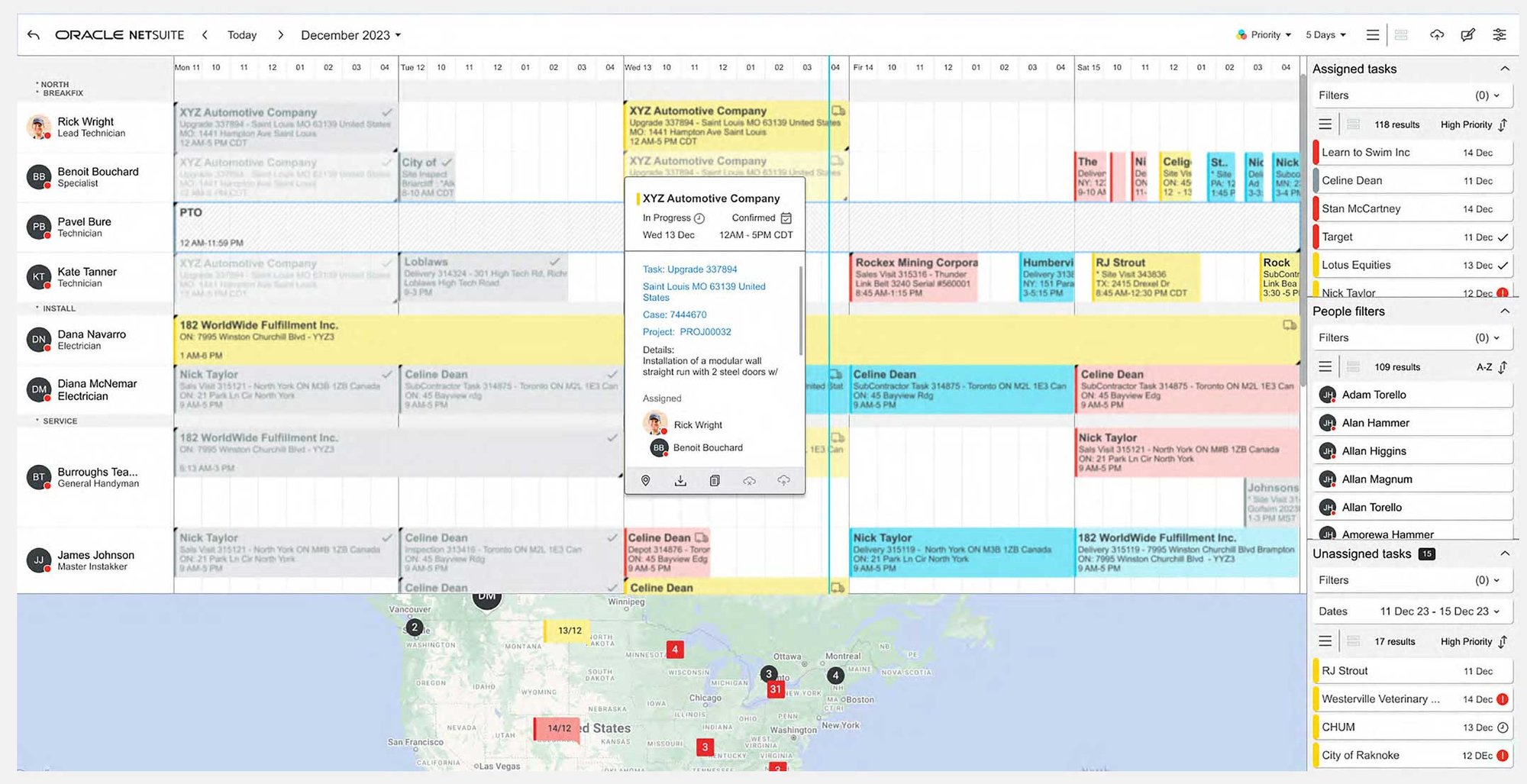Viewport: 1527px width, 784px height.
Task: Switch Assigned tasks to list layout
Action: (x=1325, y=124)
